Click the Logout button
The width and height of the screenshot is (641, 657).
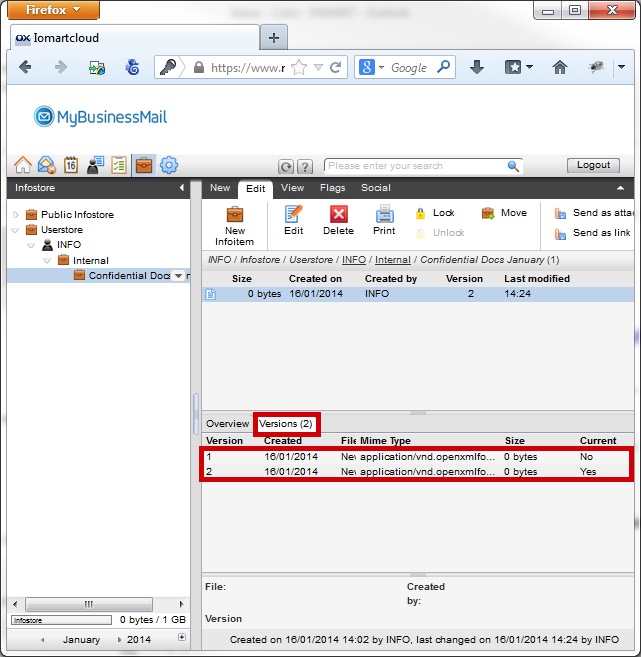coord(593,165)
